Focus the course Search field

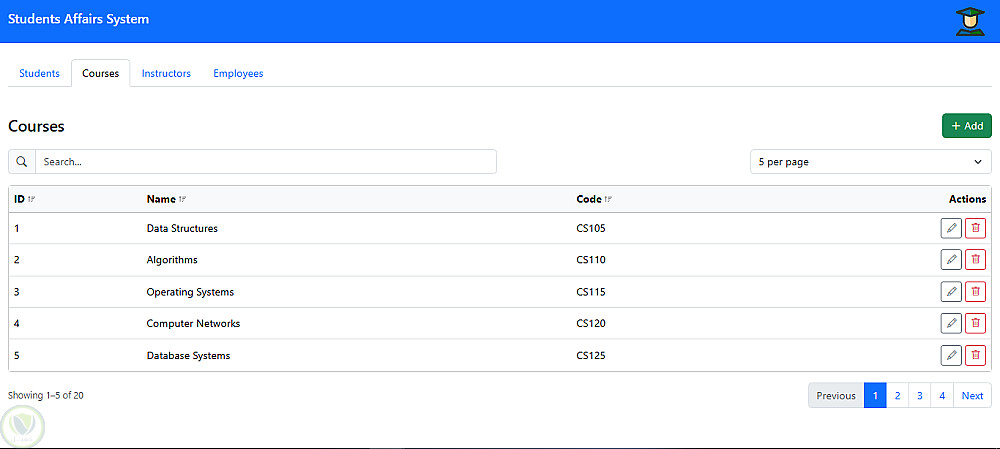click(266, 162)
